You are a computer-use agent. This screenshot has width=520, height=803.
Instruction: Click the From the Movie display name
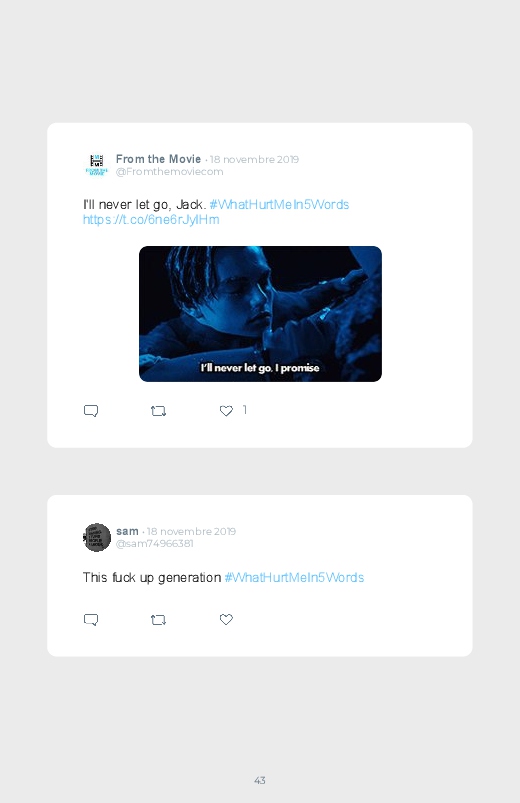(158, 159)
